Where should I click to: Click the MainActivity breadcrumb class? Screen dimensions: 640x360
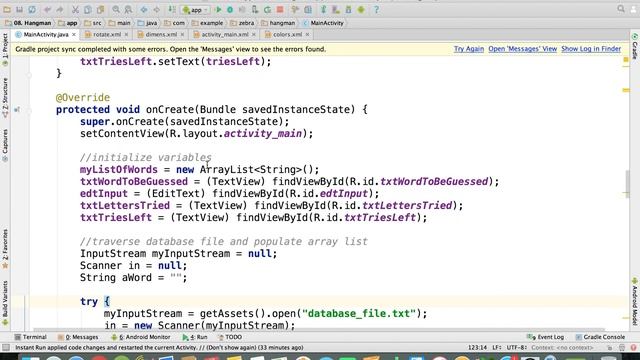pos(323,23)
